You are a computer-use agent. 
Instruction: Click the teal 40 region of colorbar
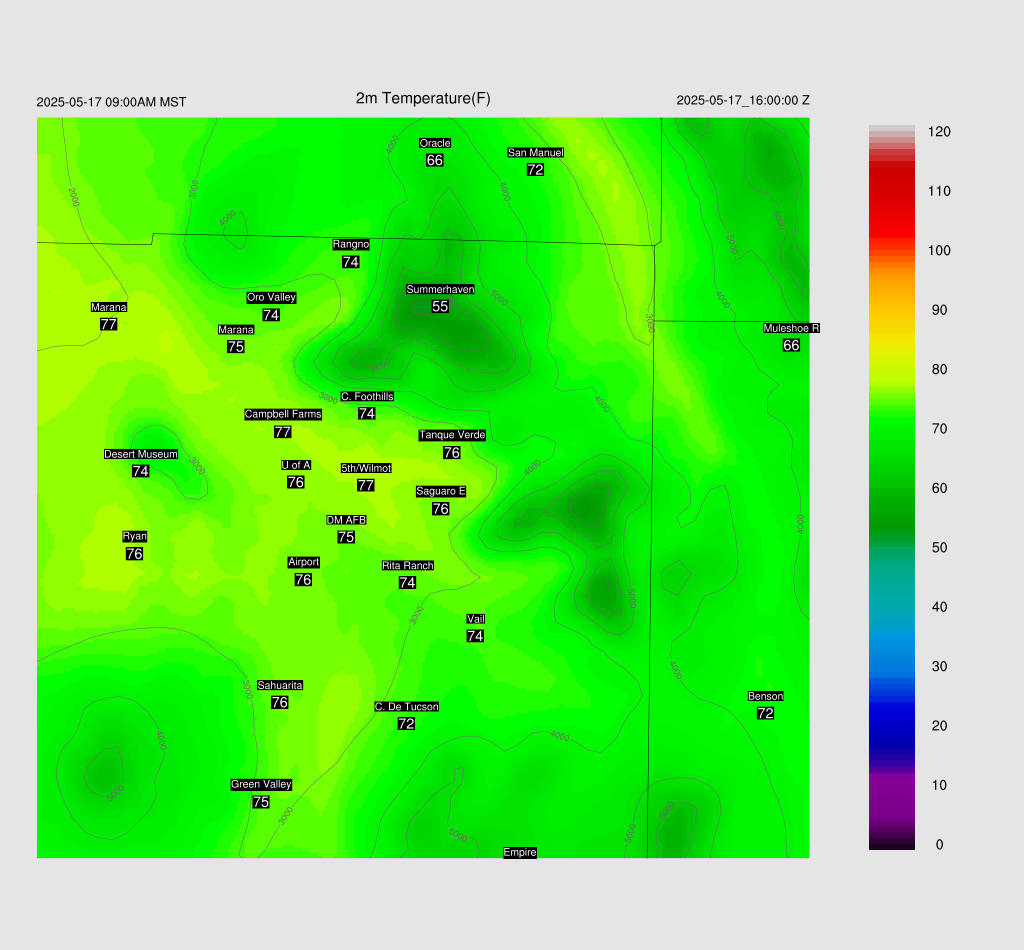(x=891, y=607)
